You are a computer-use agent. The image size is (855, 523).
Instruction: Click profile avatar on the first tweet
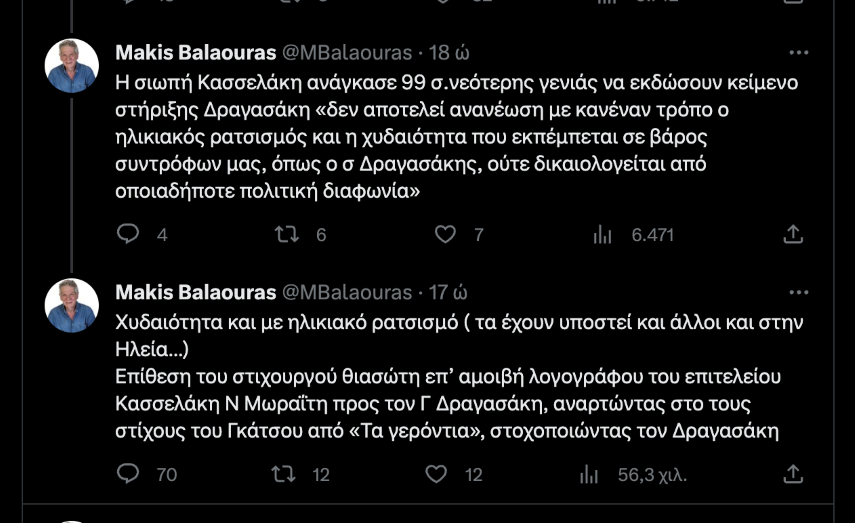72,67
